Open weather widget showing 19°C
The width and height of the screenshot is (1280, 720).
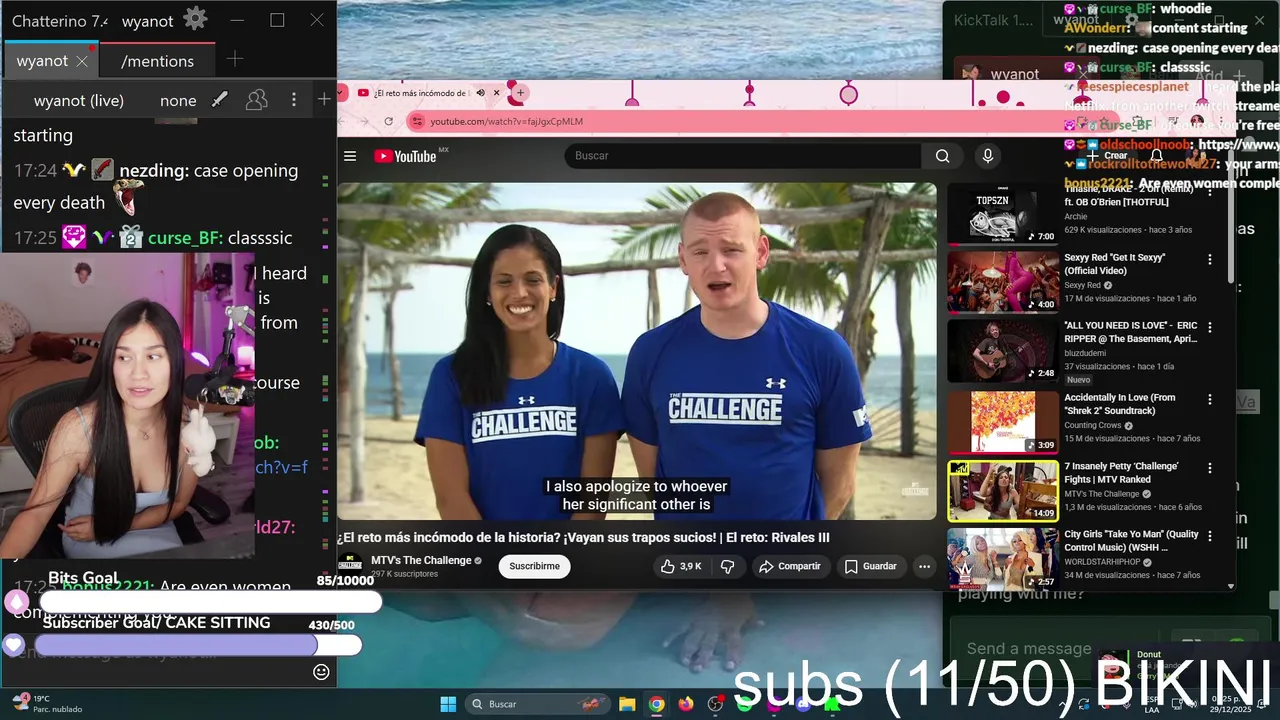[x=46, y=704]
